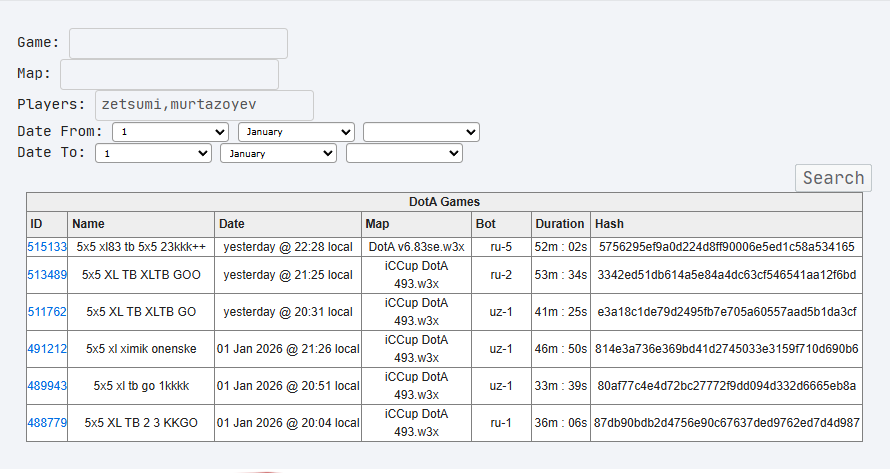Viewport: 890px width, 473px height.
Task: Click the Duration column header
Action: (560, 224)
